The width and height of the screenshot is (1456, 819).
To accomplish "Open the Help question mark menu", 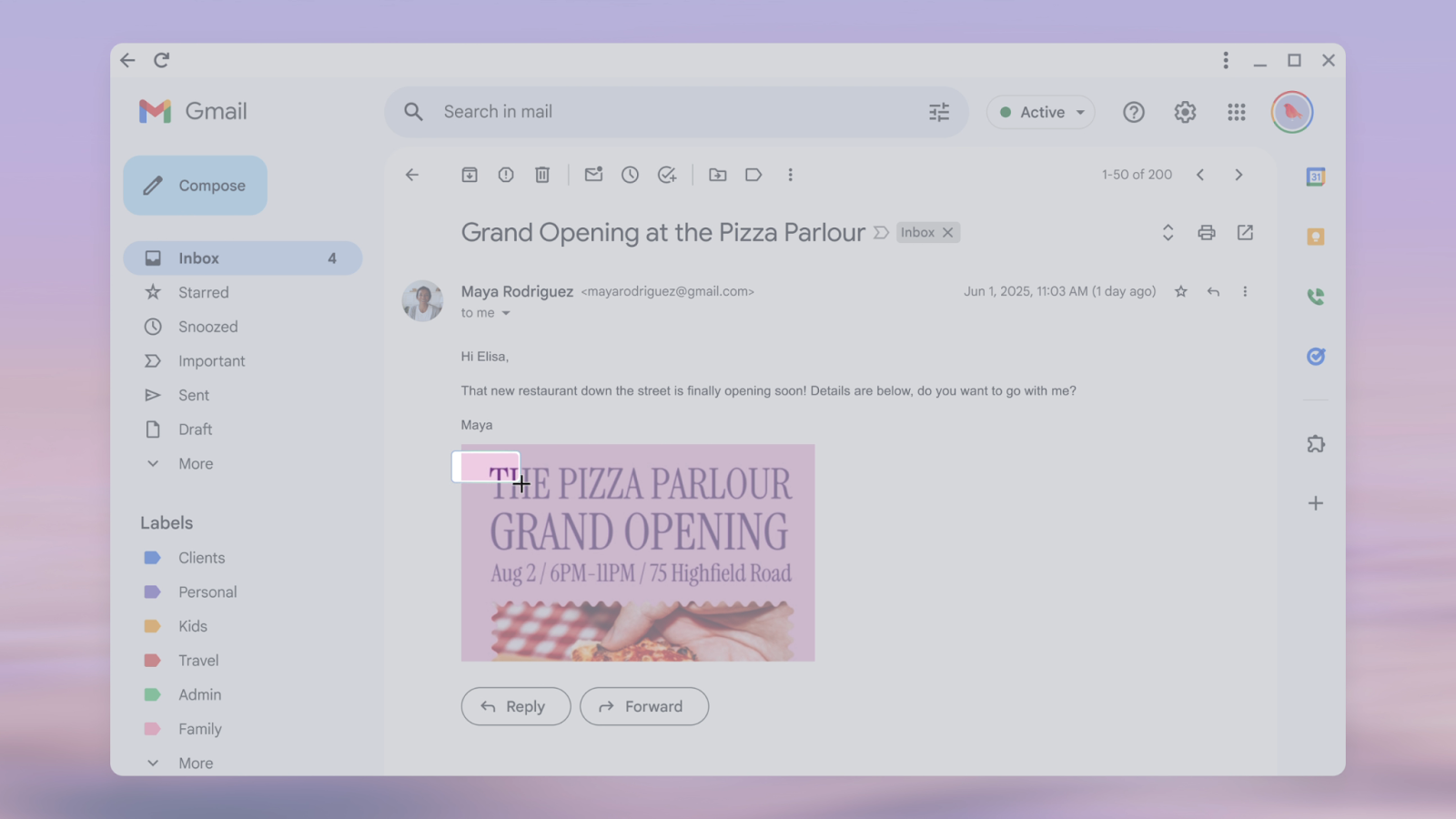I will pos(1134,112).
